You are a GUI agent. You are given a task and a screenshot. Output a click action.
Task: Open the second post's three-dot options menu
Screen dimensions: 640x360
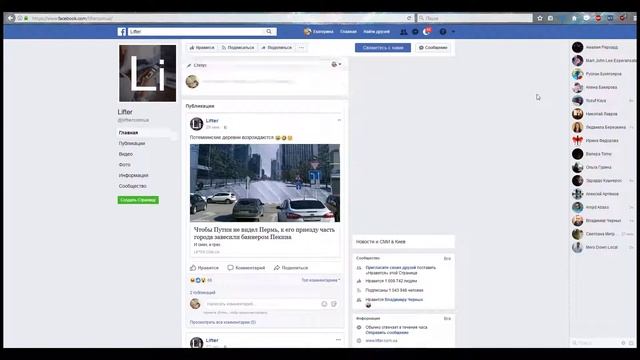[x=338, y=340]
